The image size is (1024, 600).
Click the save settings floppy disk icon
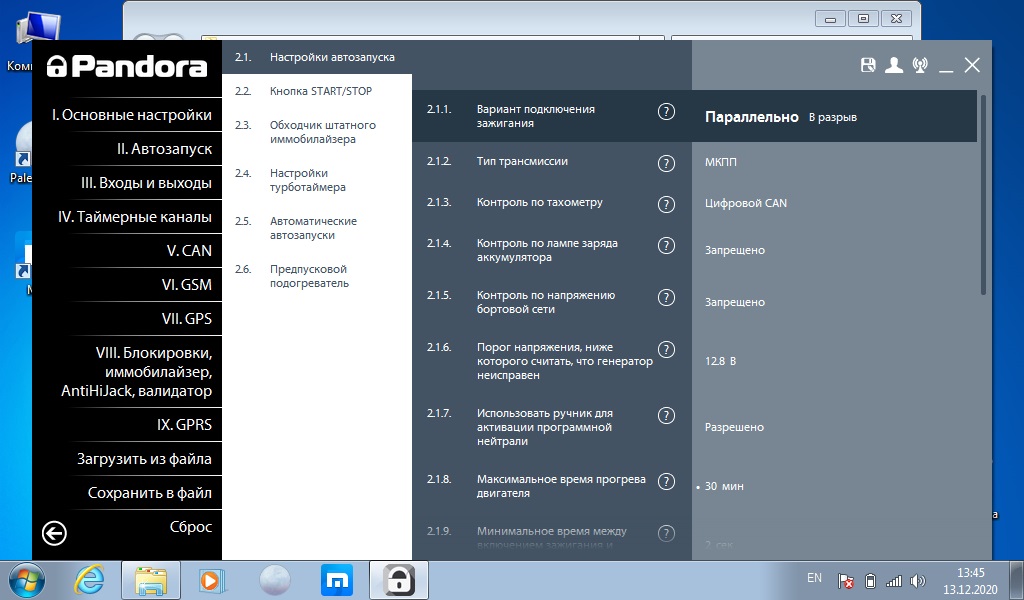click(x=868, y=65)
